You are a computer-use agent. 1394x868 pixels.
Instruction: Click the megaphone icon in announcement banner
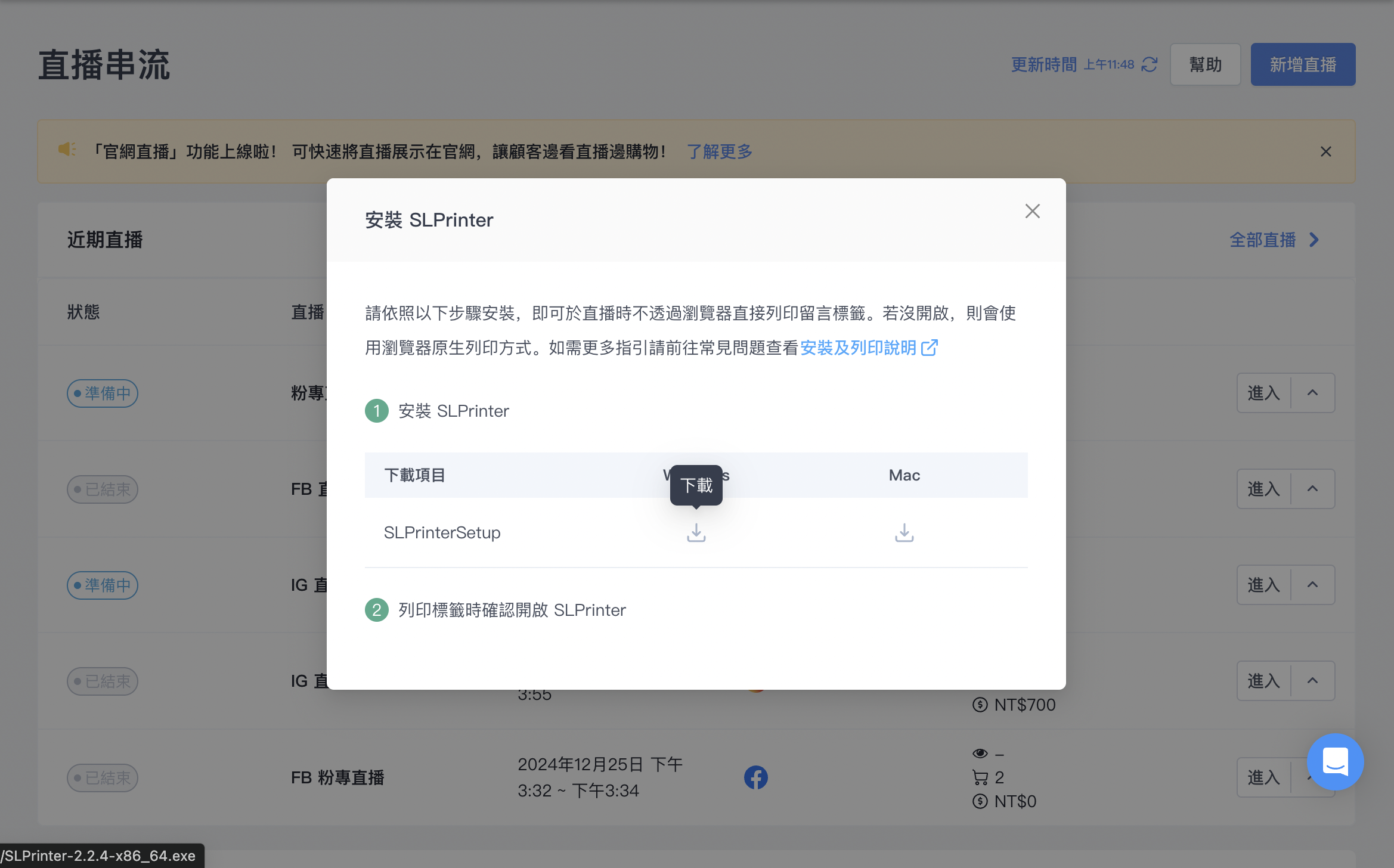point(67,149)
